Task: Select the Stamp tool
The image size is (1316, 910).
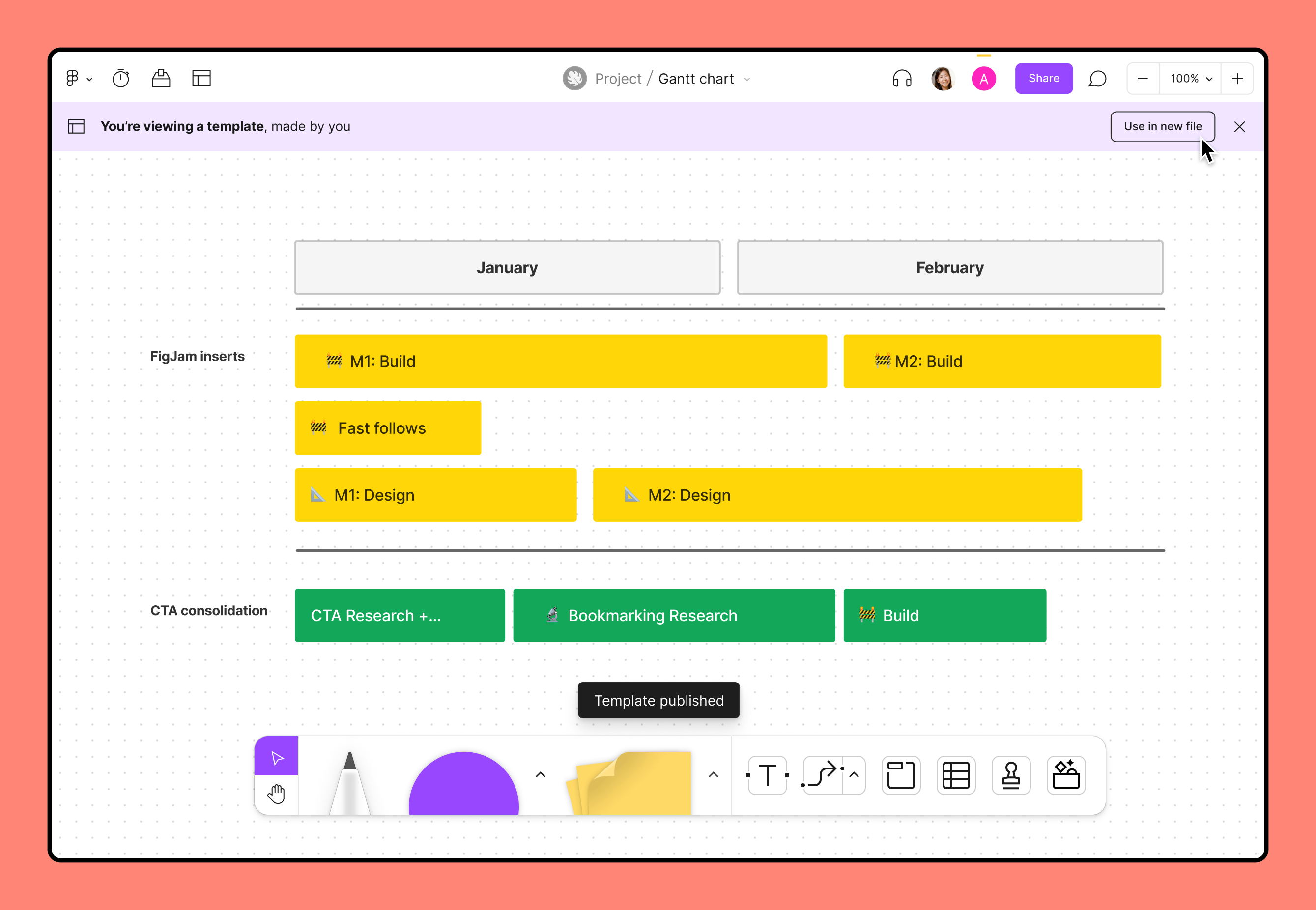Action: click(1010, 775)
